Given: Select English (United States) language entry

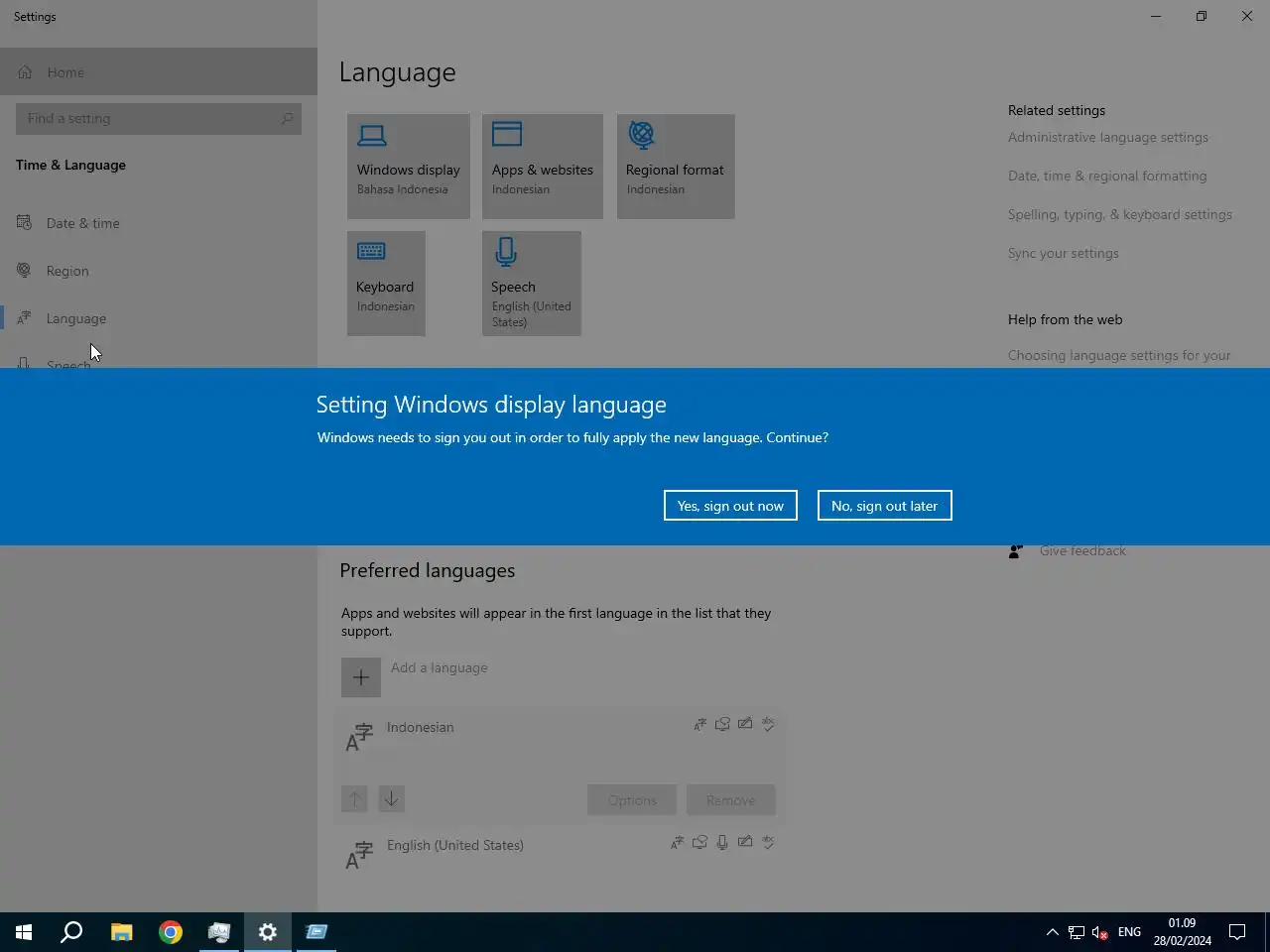Looking at the screenshot, I should (559, 855).
